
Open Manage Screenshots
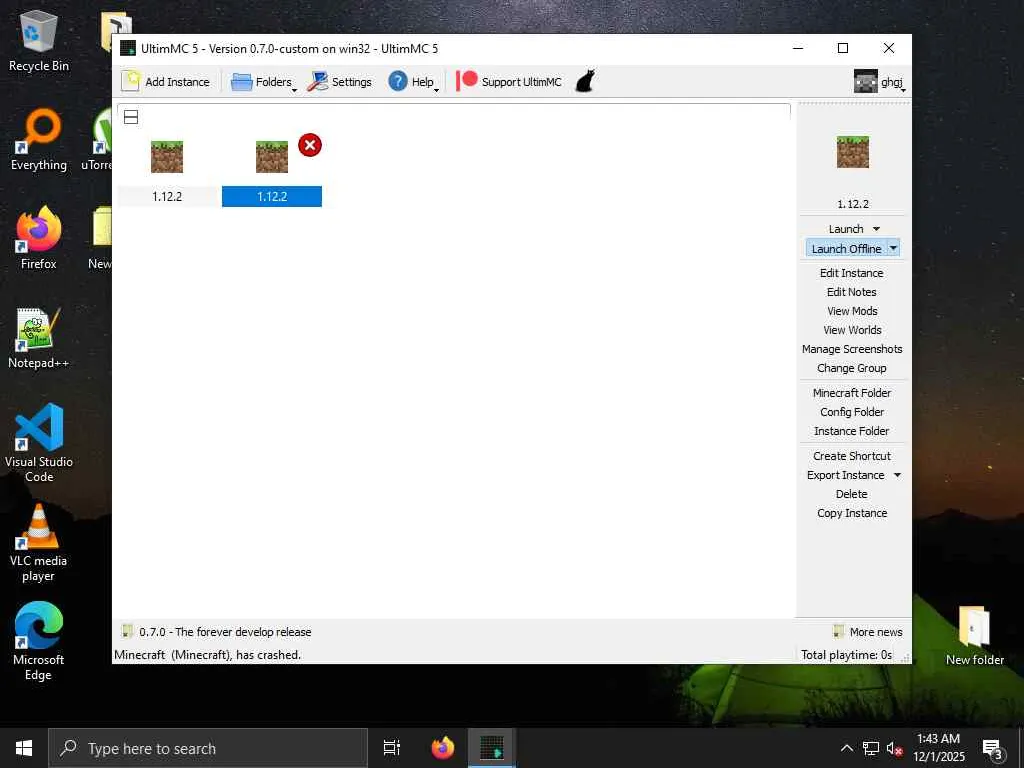(852, 349)
